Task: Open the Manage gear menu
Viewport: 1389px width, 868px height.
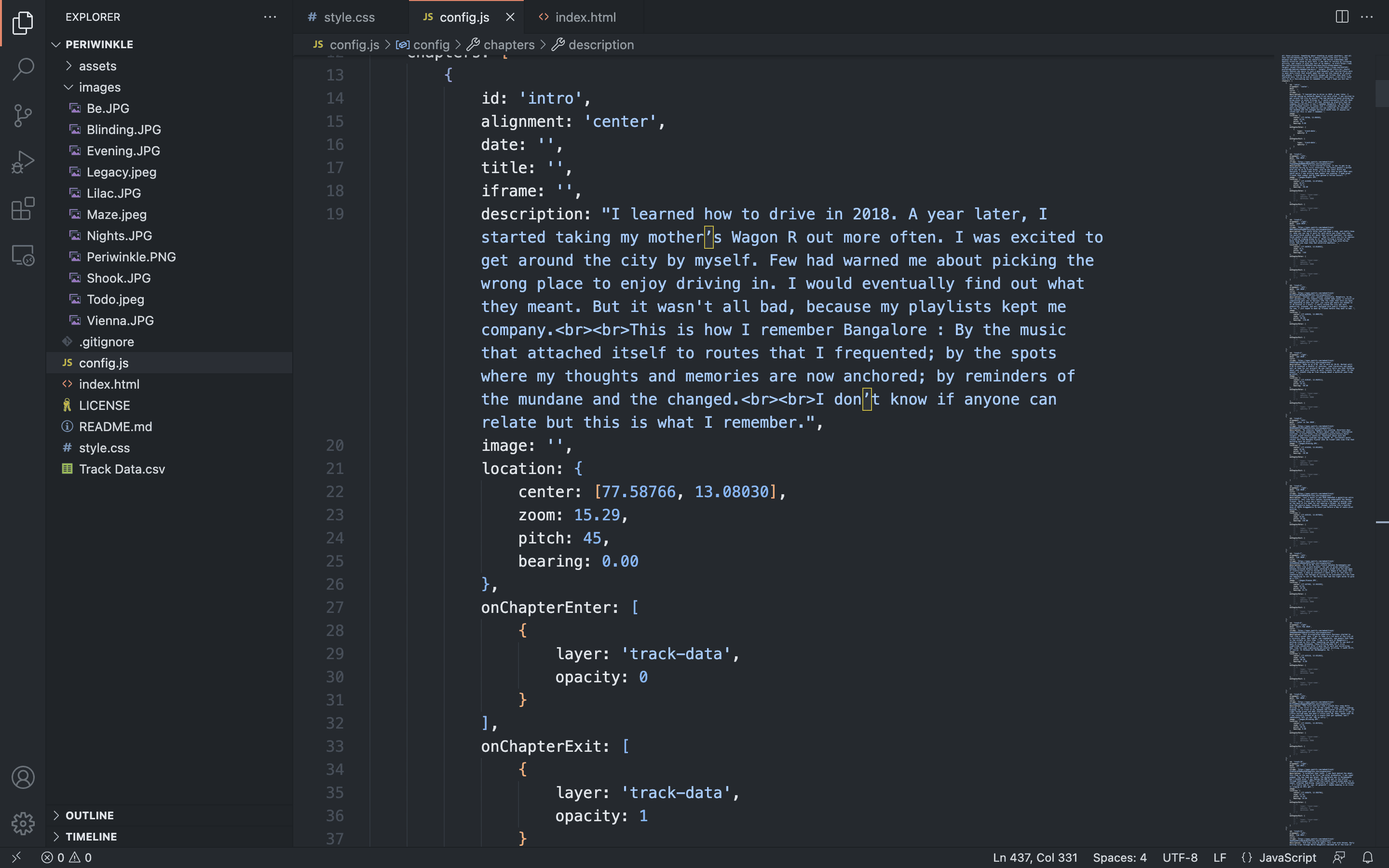Action: (23, 823)
